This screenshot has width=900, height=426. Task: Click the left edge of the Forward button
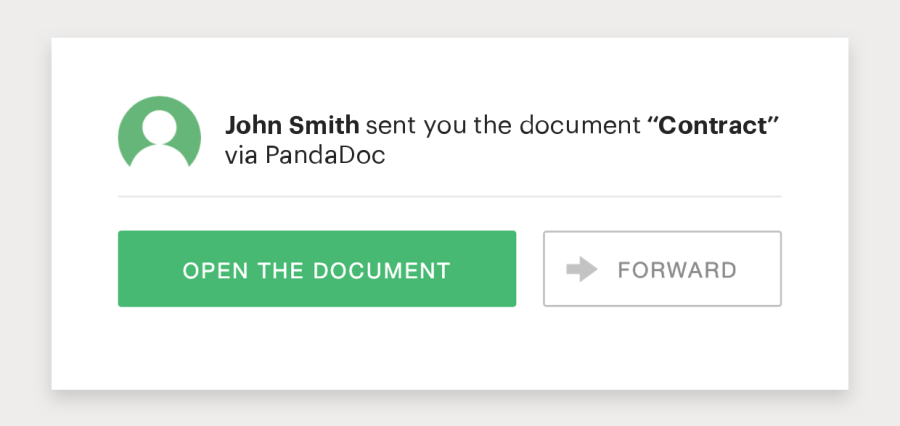coord(546,269)
